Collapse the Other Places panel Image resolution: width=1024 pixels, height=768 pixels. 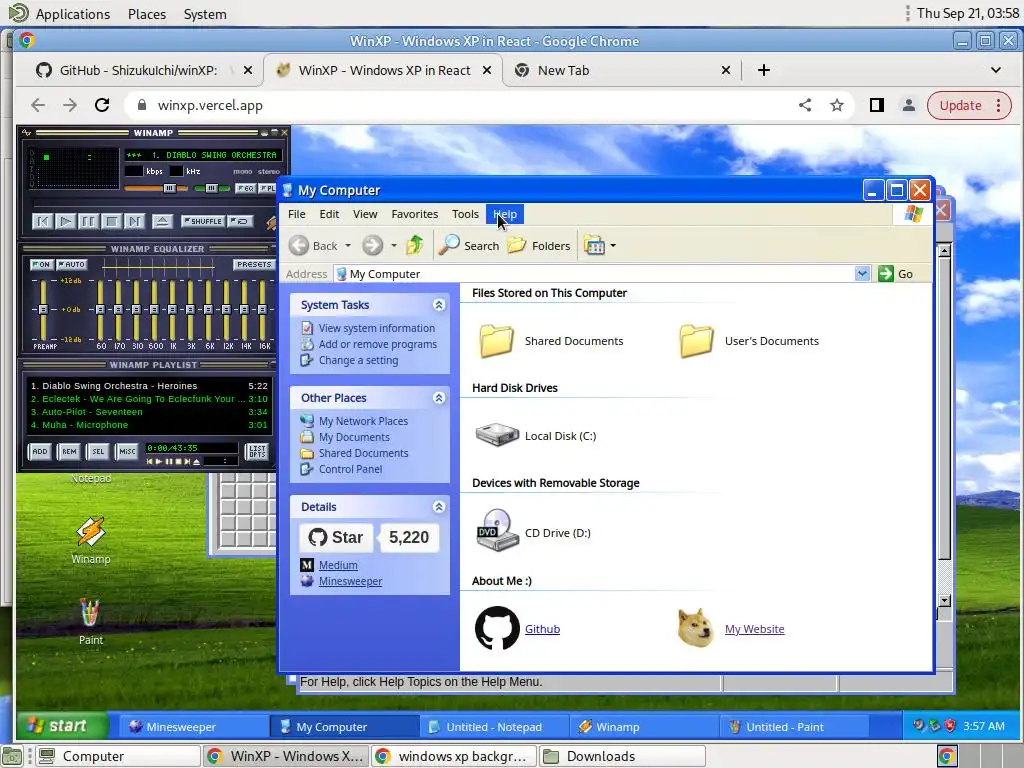click(x=439, y=398)
